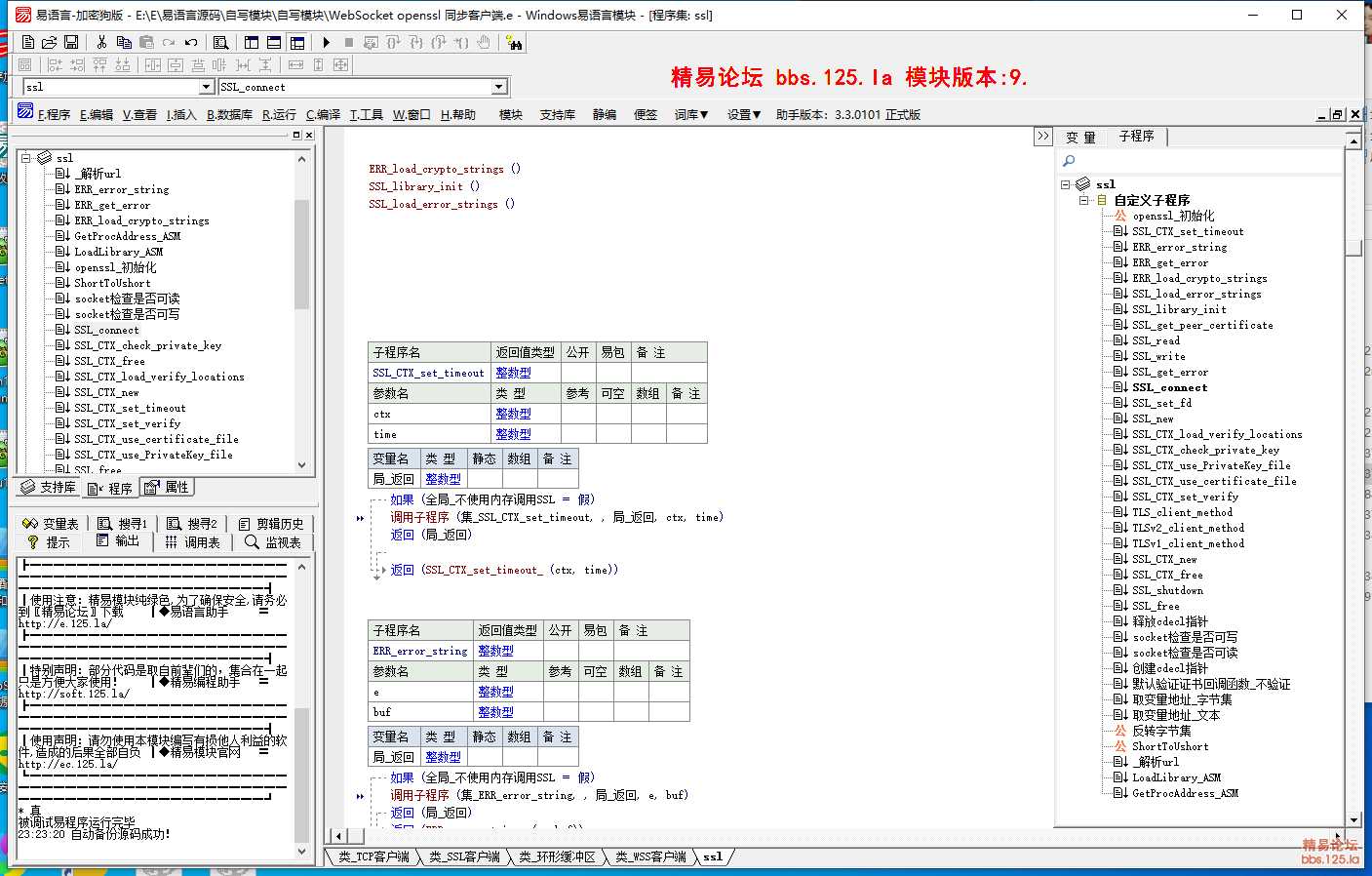Switch to 支持库 panel tab
The height and width of the screenshot is (876, 1372).
[48, 487]
